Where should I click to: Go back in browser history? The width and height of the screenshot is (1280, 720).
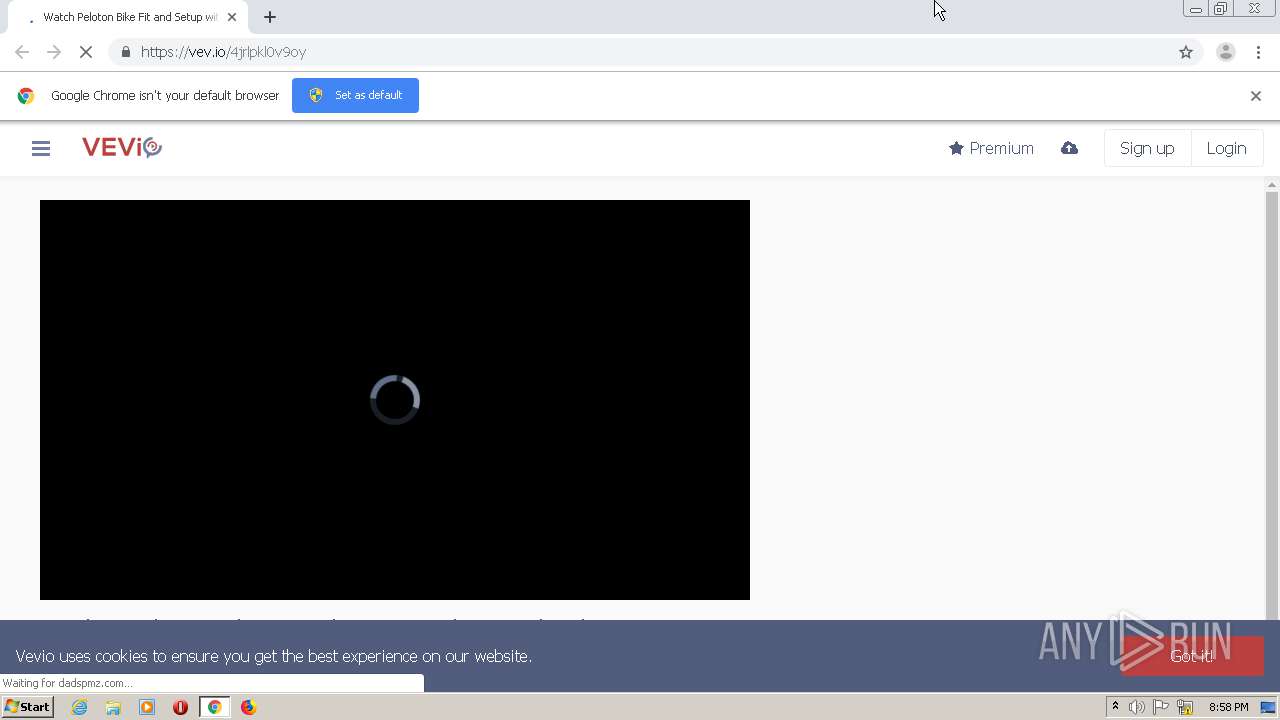[x=22, y=52]
